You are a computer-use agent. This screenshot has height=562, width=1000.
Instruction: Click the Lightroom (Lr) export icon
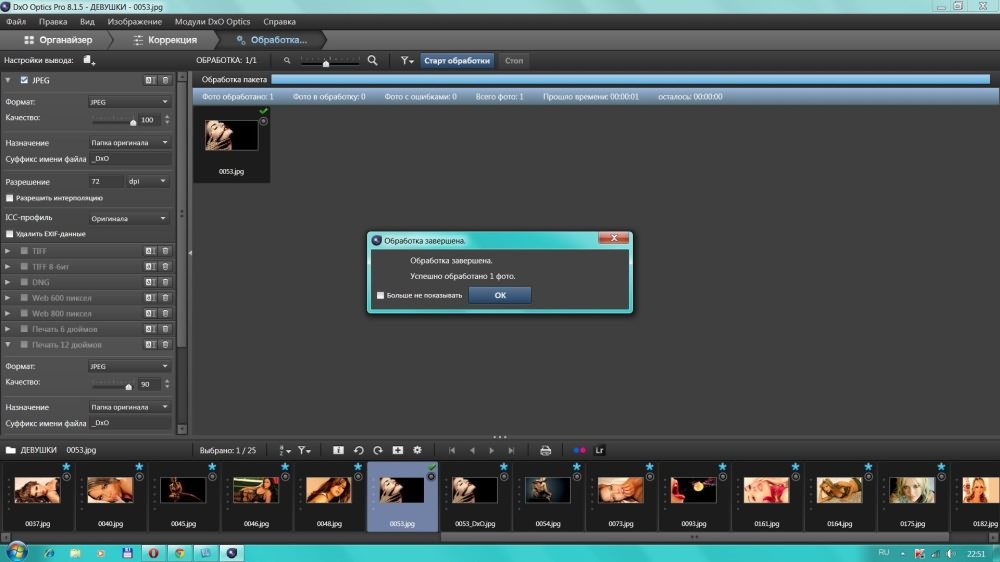(600, 451)
